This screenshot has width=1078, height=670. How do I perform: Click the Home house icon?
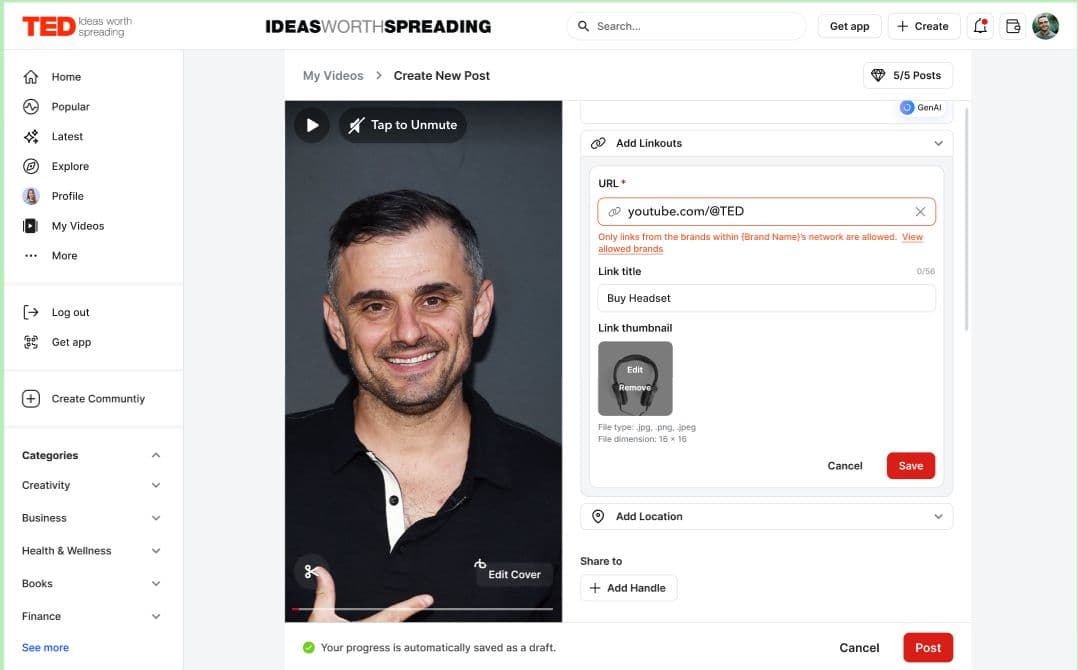31,77
